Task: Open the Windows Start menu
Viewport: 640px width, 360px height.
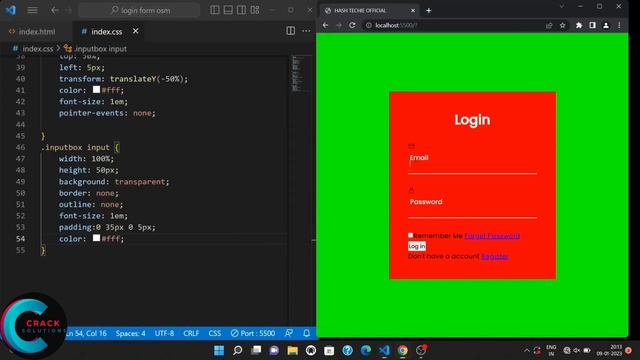Action: coord(219,350)
